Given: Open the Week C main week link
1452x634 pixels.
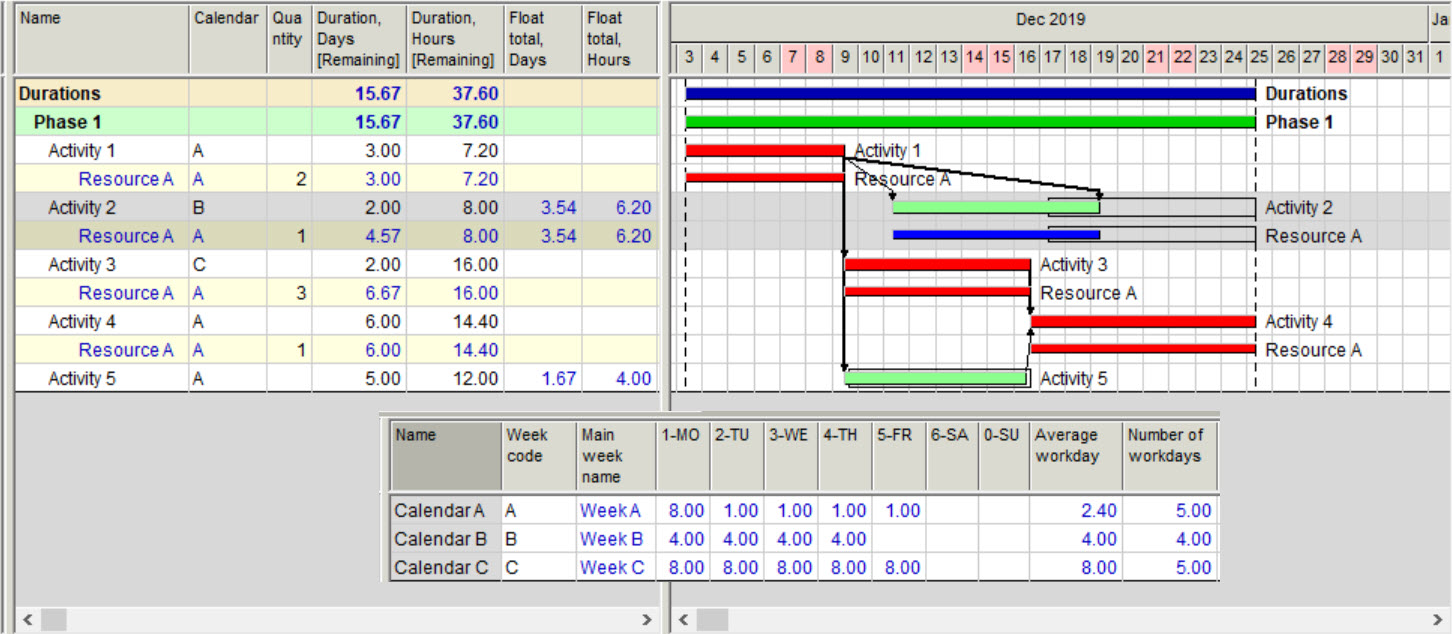Looking at the screenshot, I should tap(610, 568).
